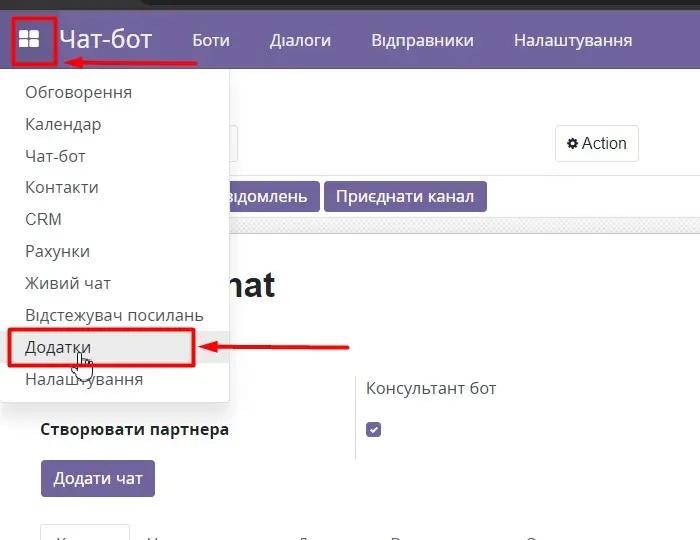Click the Чат-бот app title
Image resolution: width=700 pixels, height=540 pixels.
tap(106, 39)
